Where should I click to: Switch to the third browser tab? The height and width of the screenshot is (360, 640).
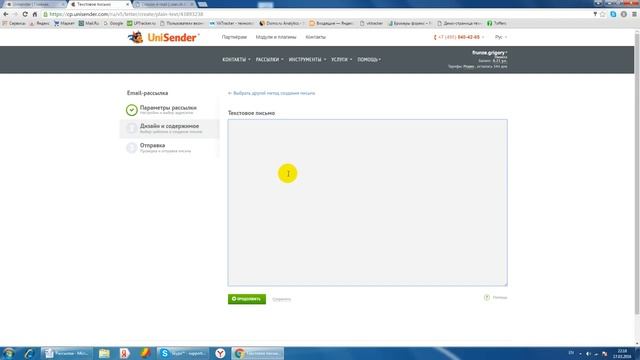pyautogui.click(x=165, y=4)
